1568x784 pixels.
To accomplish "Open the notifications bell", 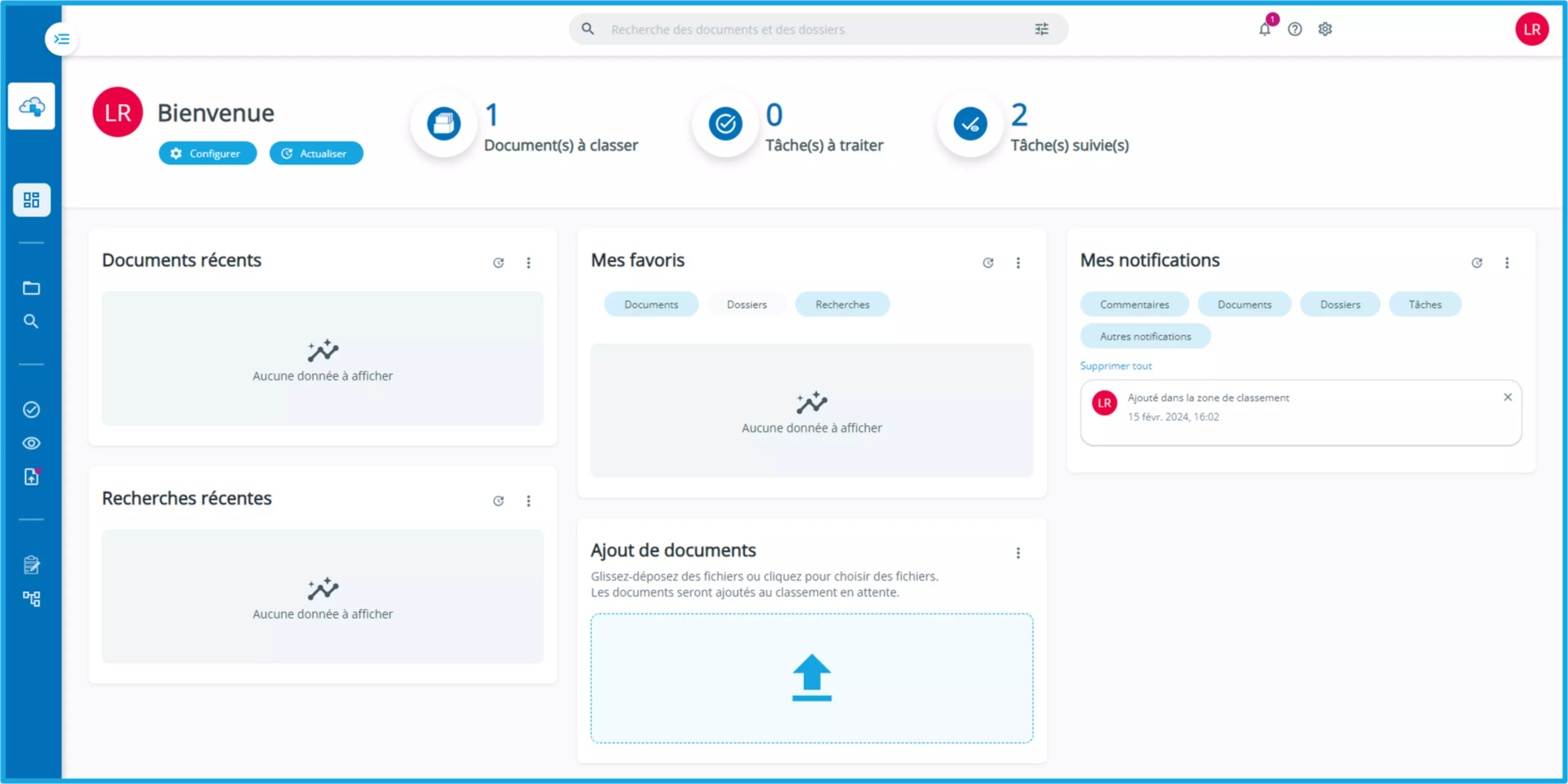I will (1265, 29).
